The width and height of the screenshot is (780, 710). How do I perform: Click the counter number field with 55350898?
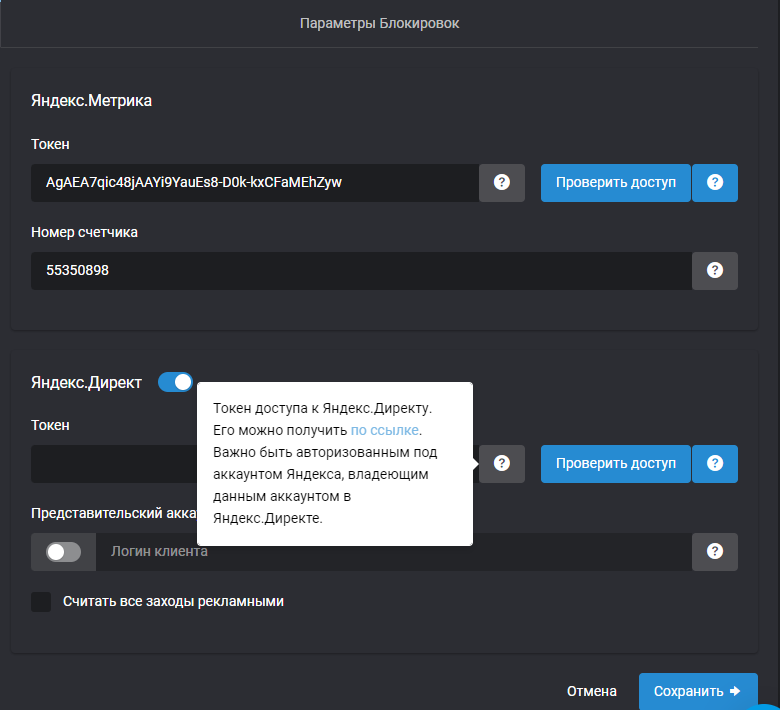tap(361, 271)
